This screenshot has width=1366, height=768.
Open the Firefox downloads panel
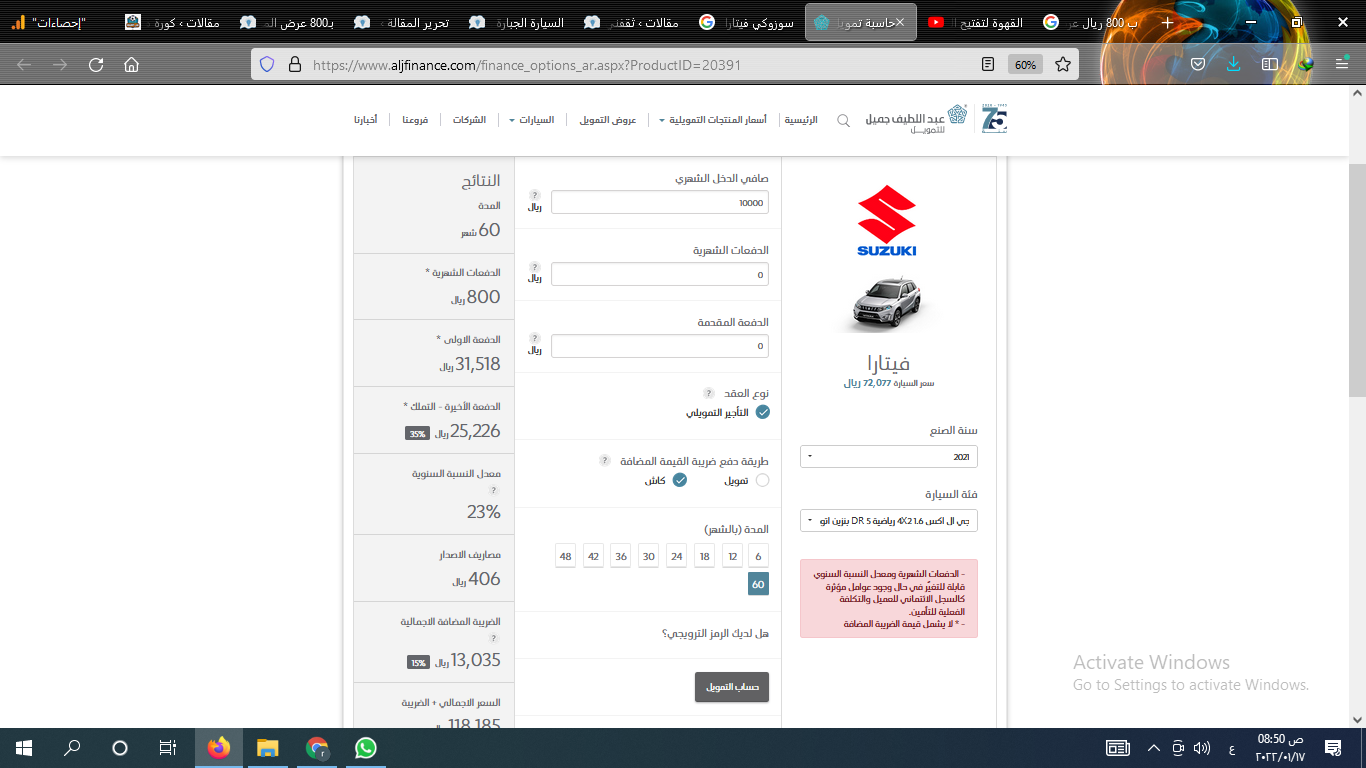pyautogui.click(x=1234, y=65)
